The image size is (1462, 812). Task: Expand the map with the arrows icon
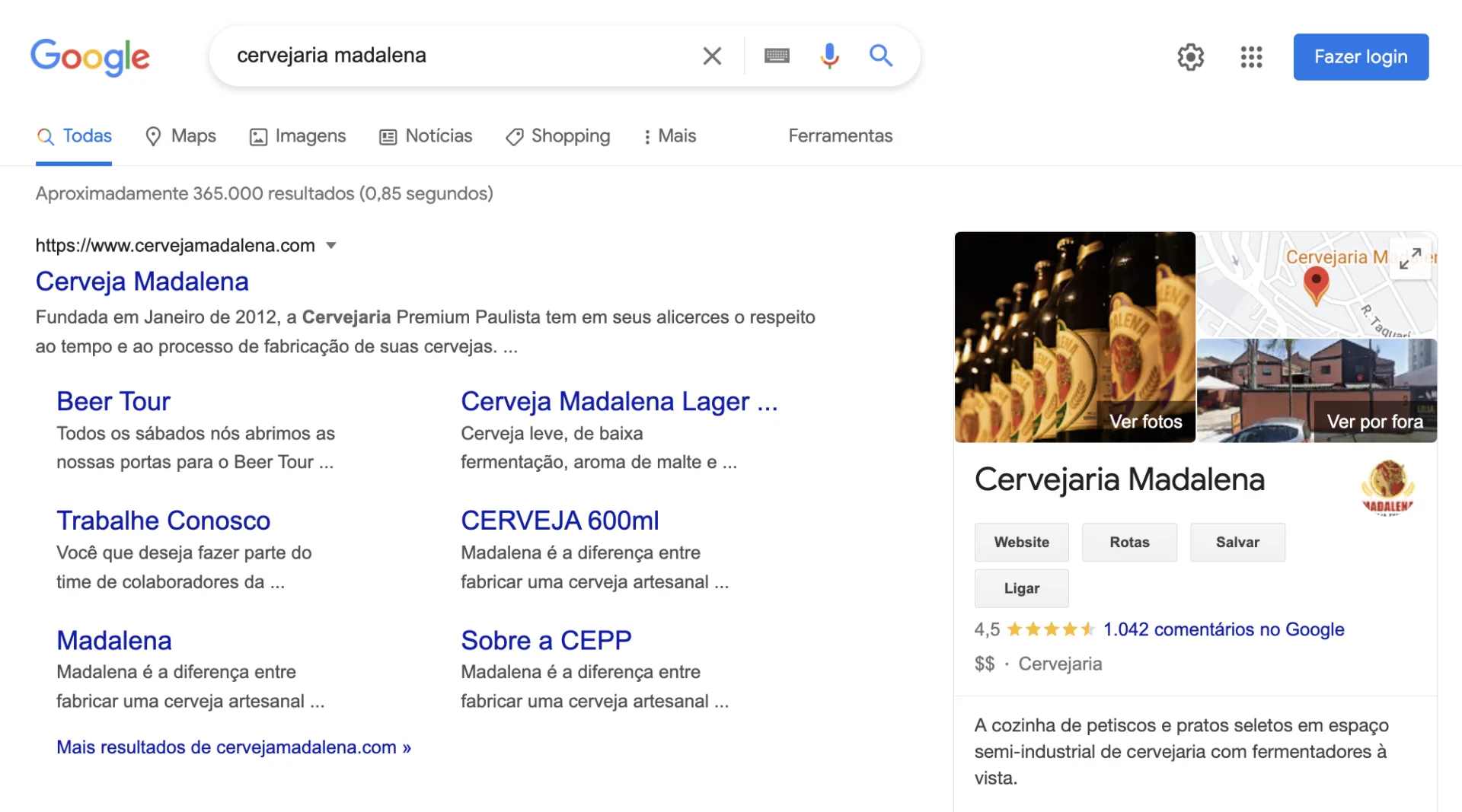(x=1410, y=259)
